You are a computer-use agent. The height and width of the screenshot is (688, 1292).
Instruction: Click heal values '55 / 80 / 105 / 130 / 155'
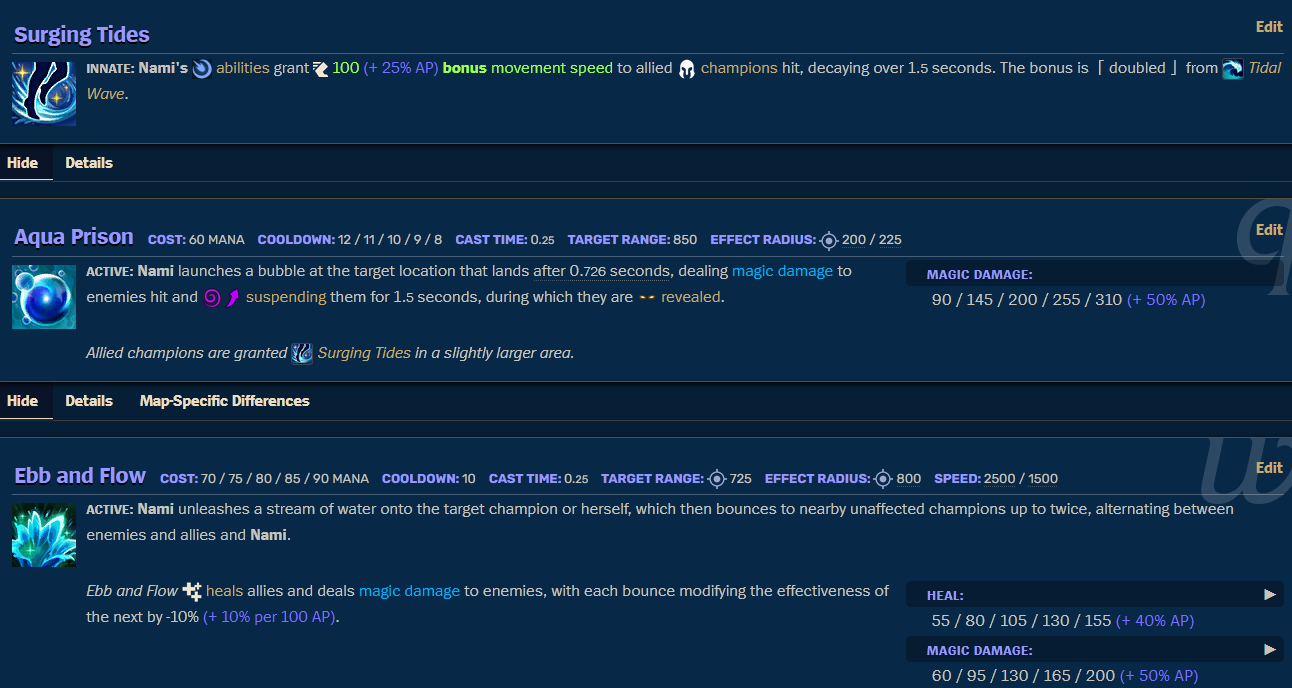(x=1021, y=620)
